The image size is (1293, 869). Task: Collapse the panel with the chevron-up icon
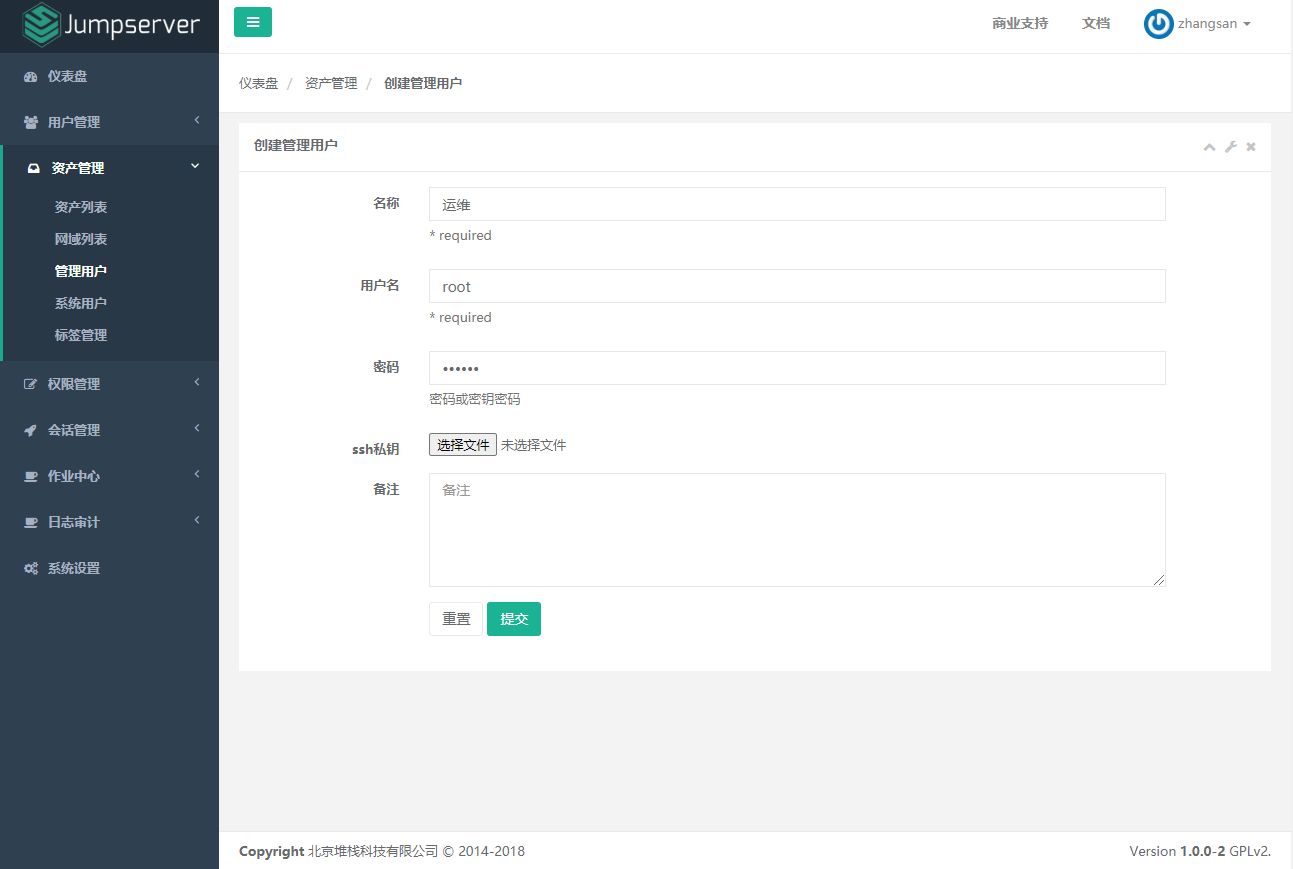[1209, 146]
